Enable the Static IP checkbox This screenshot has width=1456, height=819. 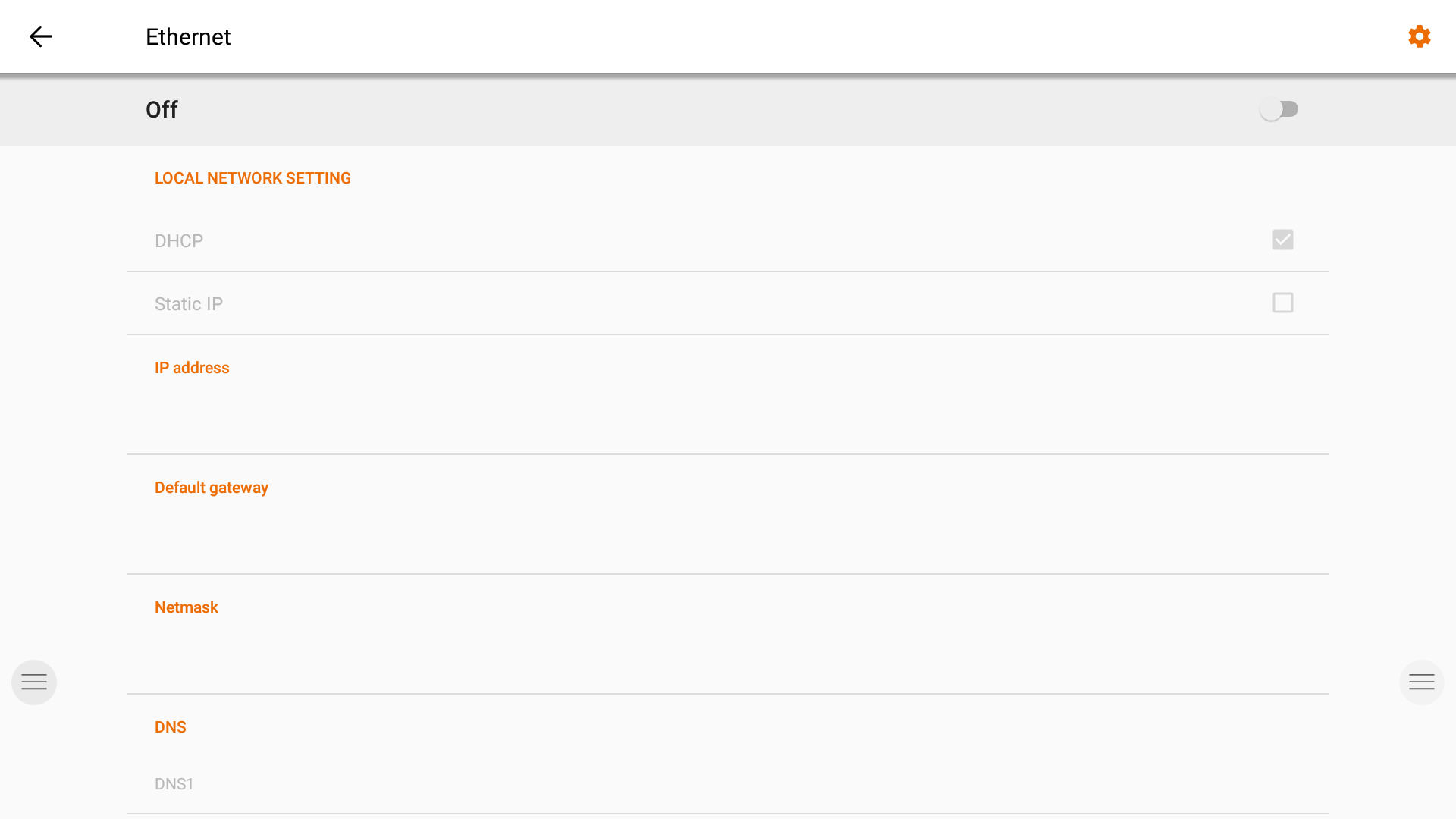coord(1282,303)
